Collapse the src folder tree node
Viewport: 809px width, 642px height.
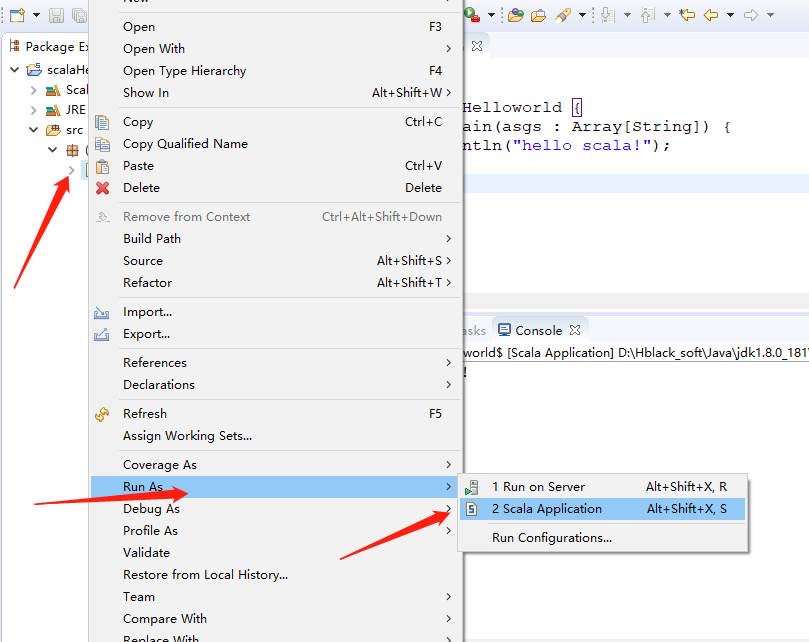tap(34, 130)
